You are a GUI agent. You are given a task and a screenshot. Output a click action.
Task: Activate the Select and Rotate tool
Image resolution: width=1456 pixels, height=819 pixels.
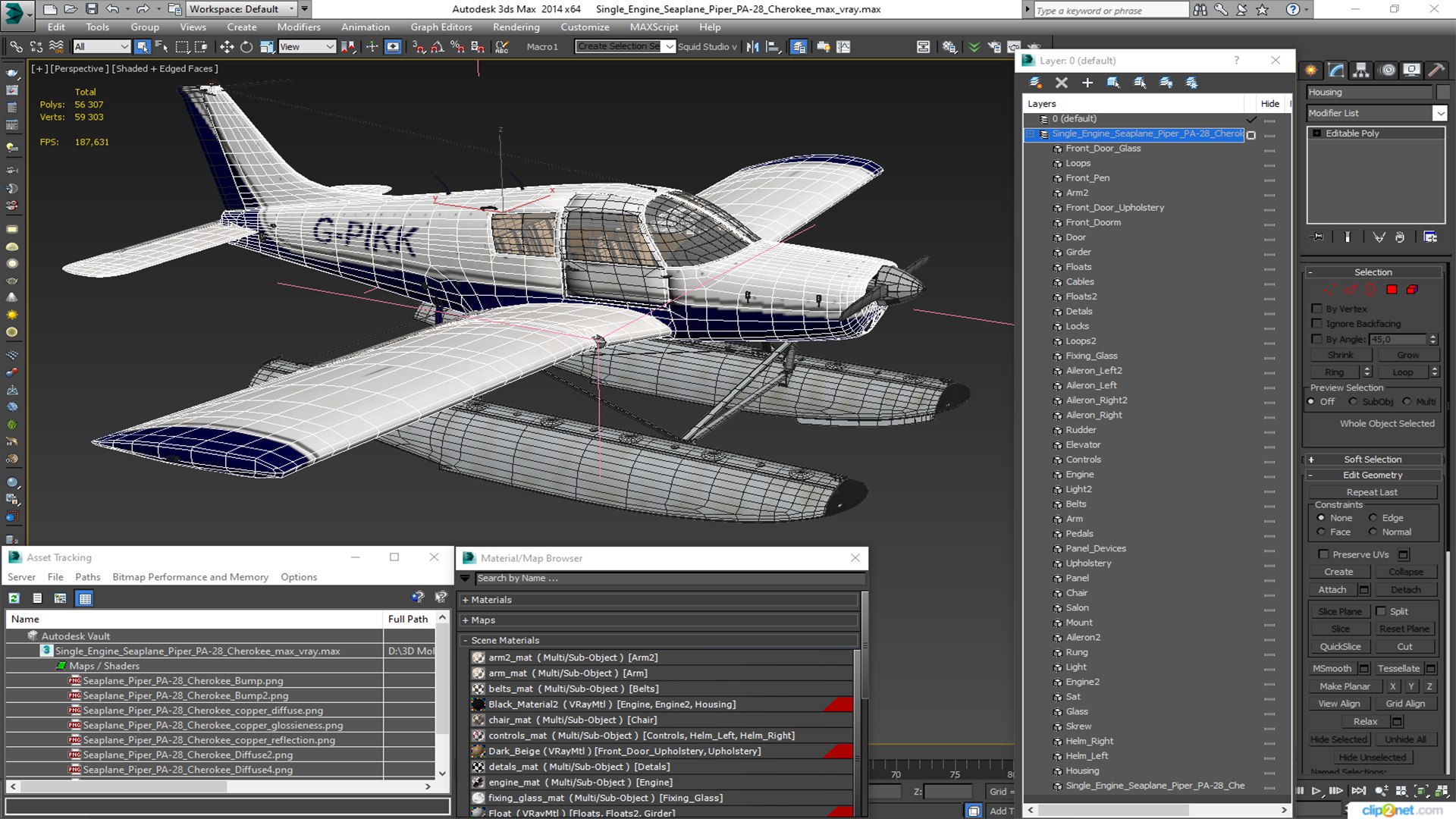coord(246,47)
